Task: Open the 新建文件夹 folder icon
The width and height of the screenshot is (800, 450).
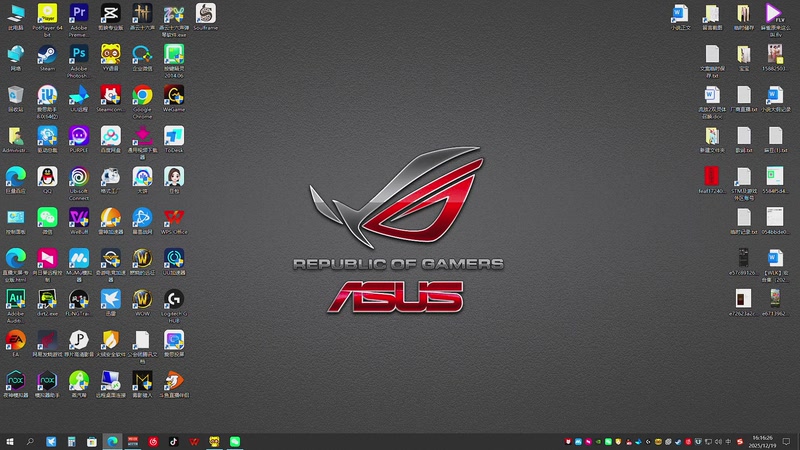Action: pos(712,139)
